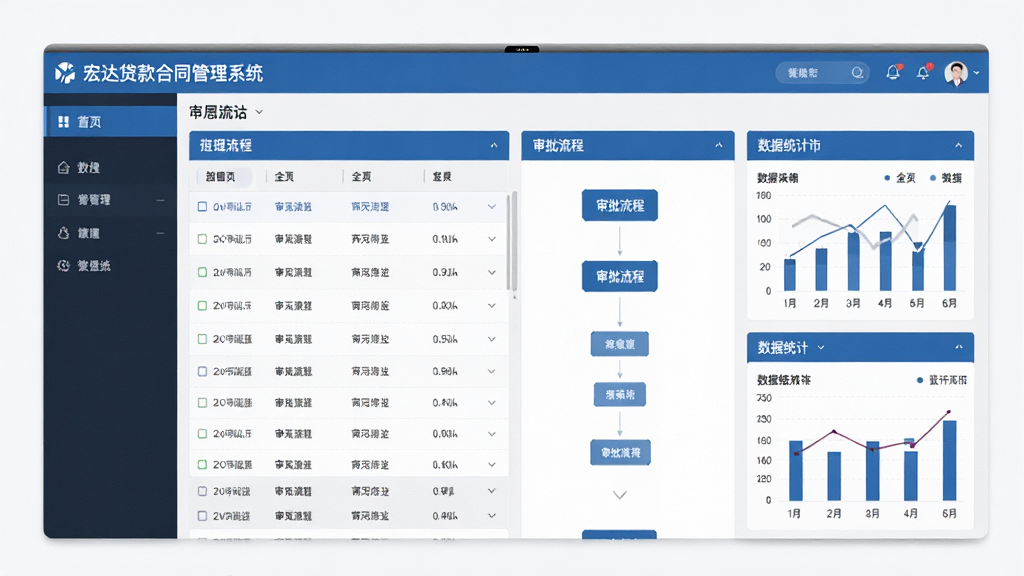Expand the blue highlighted row's chevron
This screenshot has height=576, width=1024.
tap(492, 207)
